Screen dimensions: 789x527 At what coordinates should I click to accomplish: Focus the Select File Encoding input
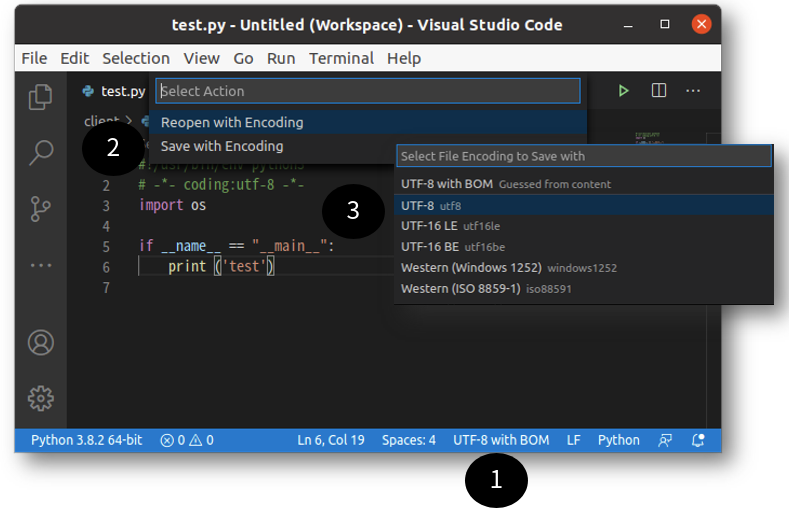point(584,156)
